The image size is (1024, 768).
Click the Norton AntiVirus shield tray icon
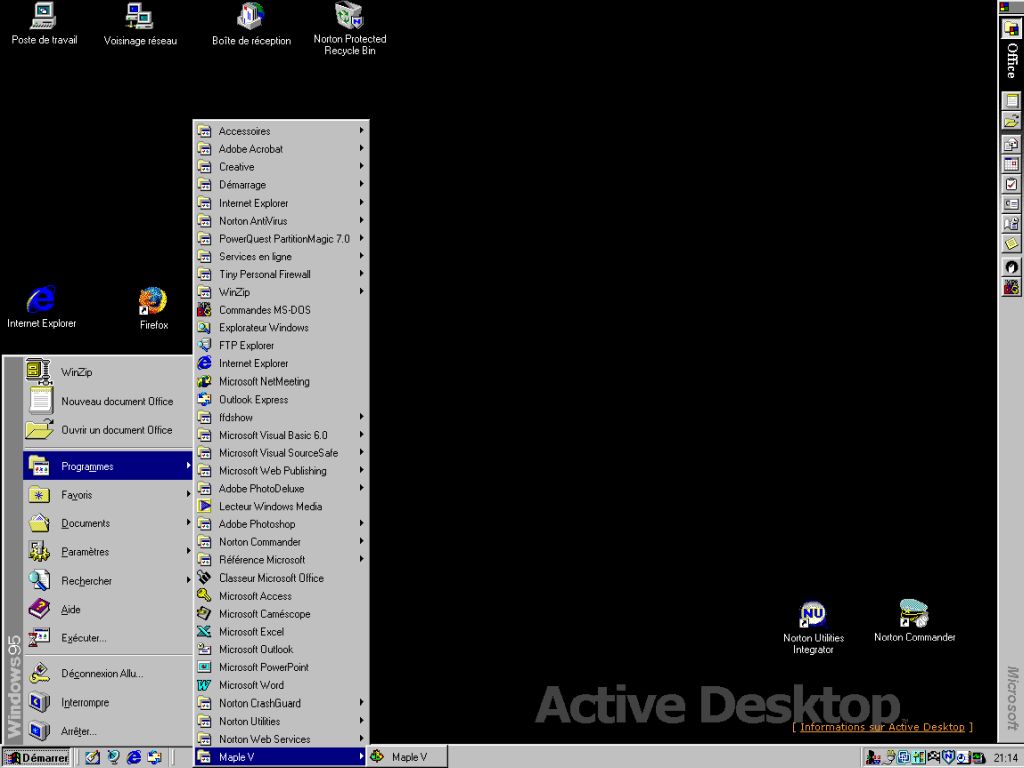coord(948,758)
